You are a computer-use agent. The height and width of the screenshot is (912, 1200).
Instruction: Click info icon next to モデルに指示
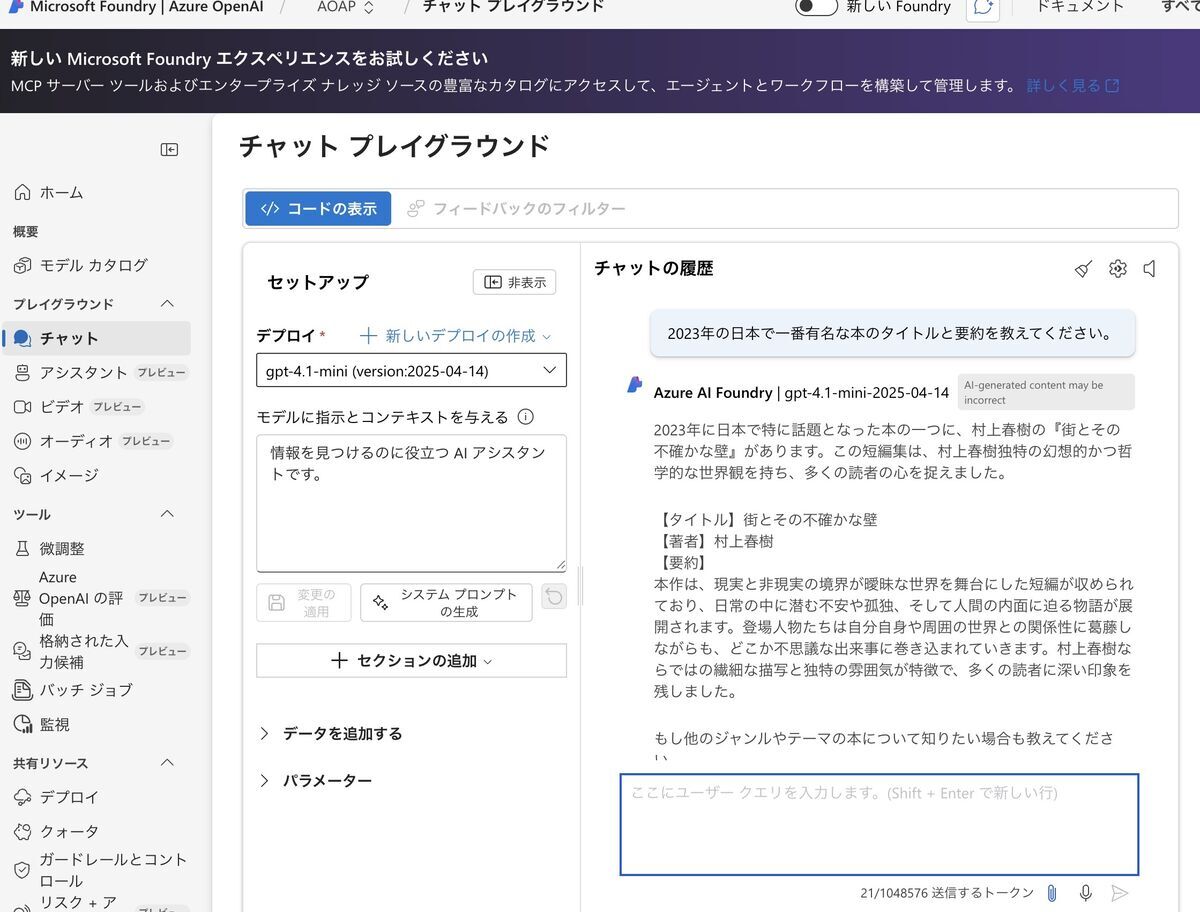525,417
